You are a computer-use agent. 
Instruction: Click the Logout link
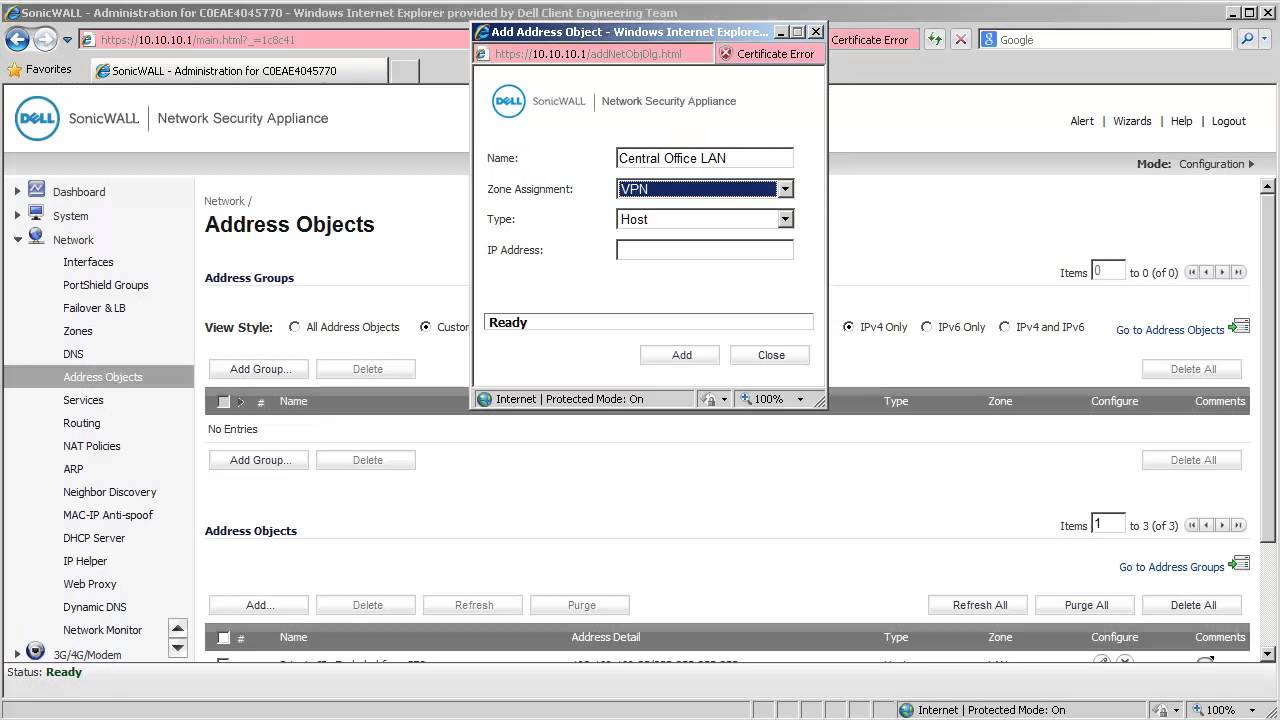coord(1229,121)
